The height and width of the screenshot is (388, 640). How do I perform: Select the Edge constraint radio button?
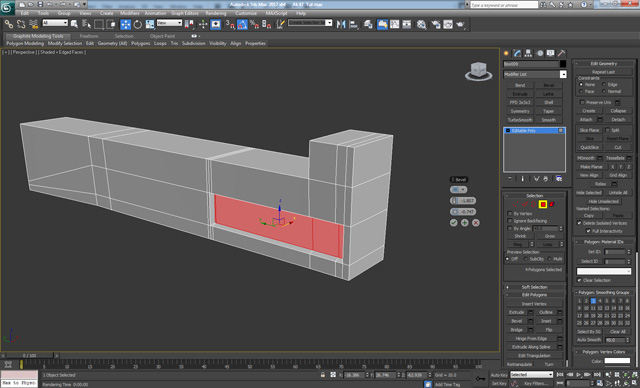pos(604,84)
